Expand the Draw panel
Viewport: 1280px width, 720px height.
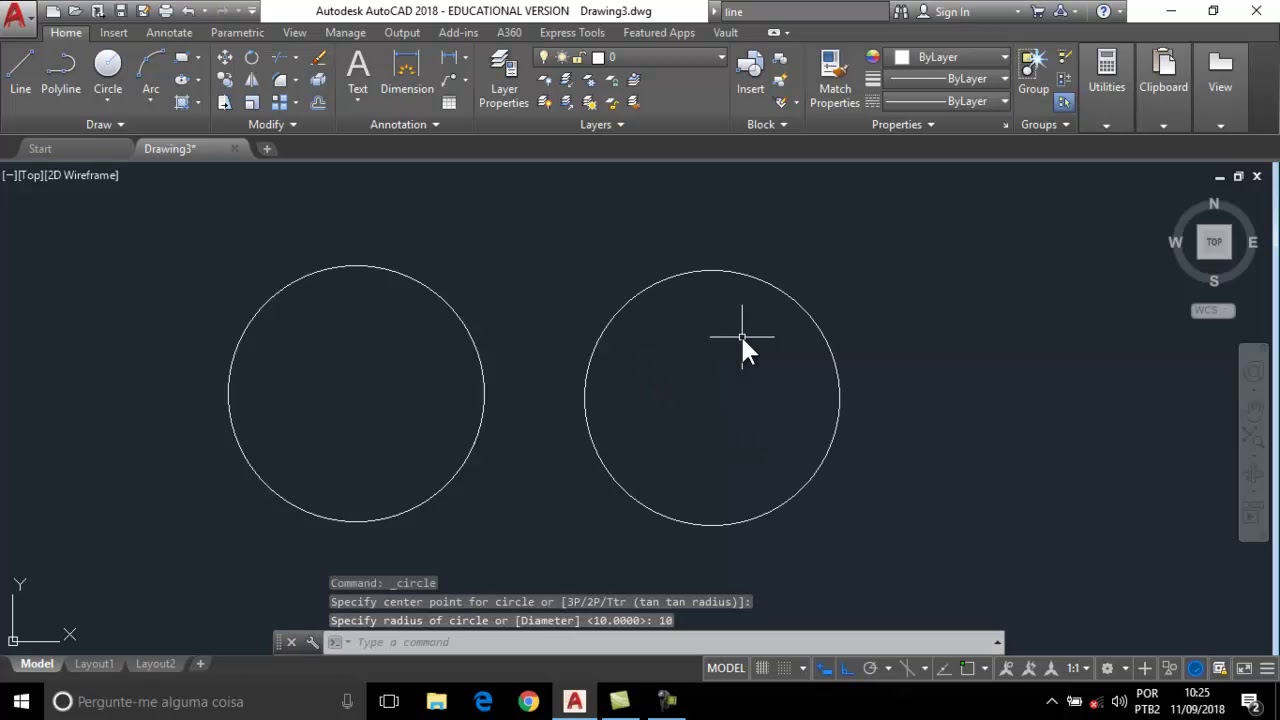(x=105, y=125)
